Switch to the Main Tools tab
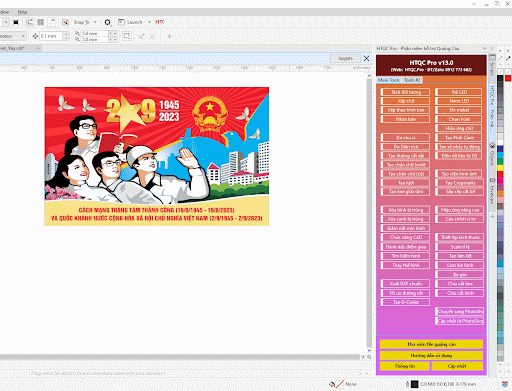The image size is (512, 391). pyautogui.click(x=389, y=80)
